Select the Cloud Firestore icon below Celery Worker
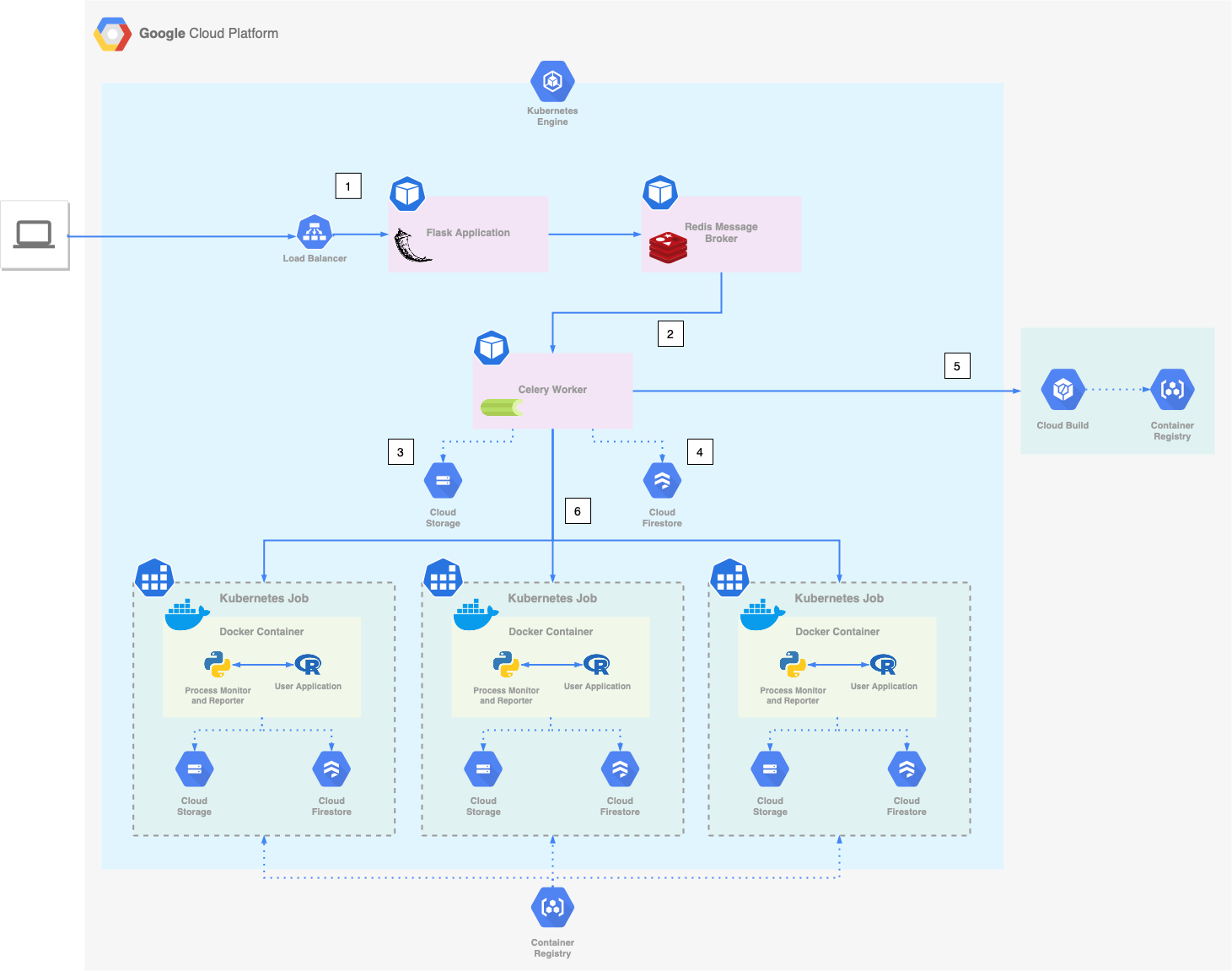1232x971 pixels. [x=662, y=481]
